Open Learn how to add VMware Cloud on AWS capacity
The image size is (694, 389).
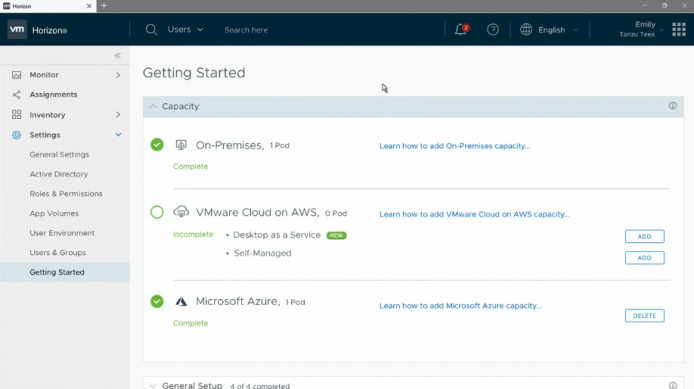[x=474, y=214]
